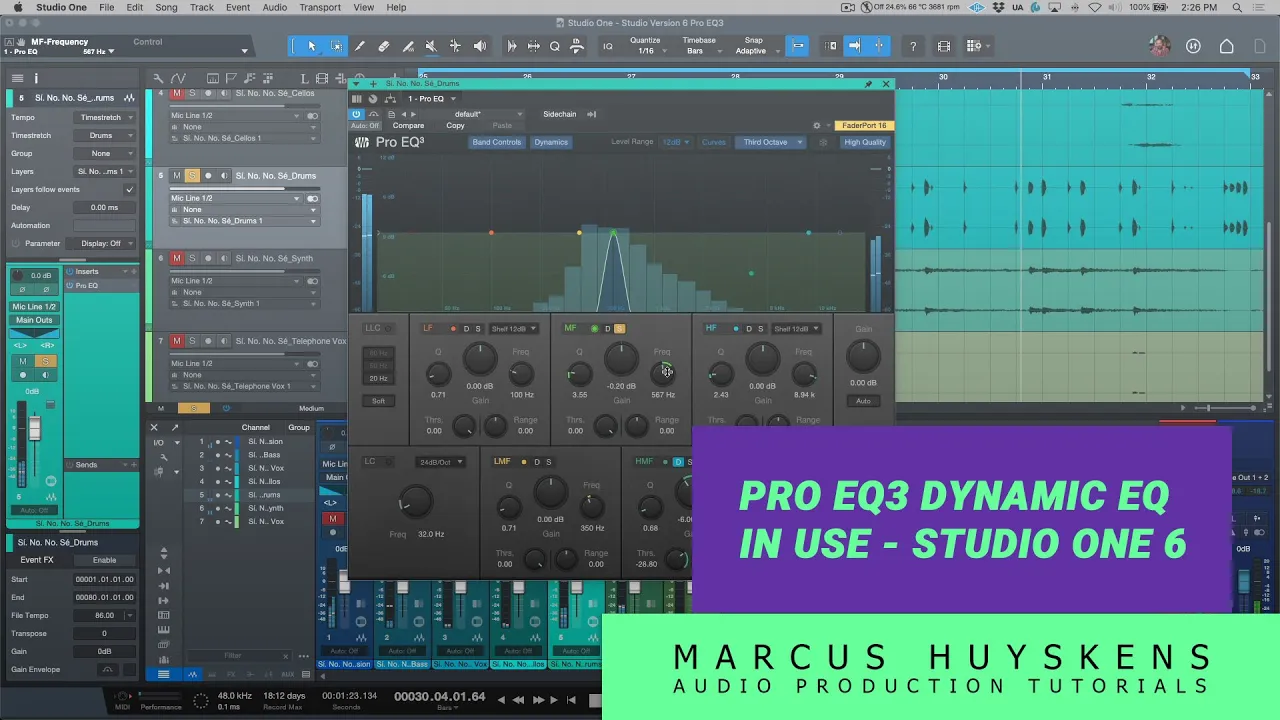Unmute the Sí. No. No. Sé_Synth track
1280x720 pixels.
point(177,258)
